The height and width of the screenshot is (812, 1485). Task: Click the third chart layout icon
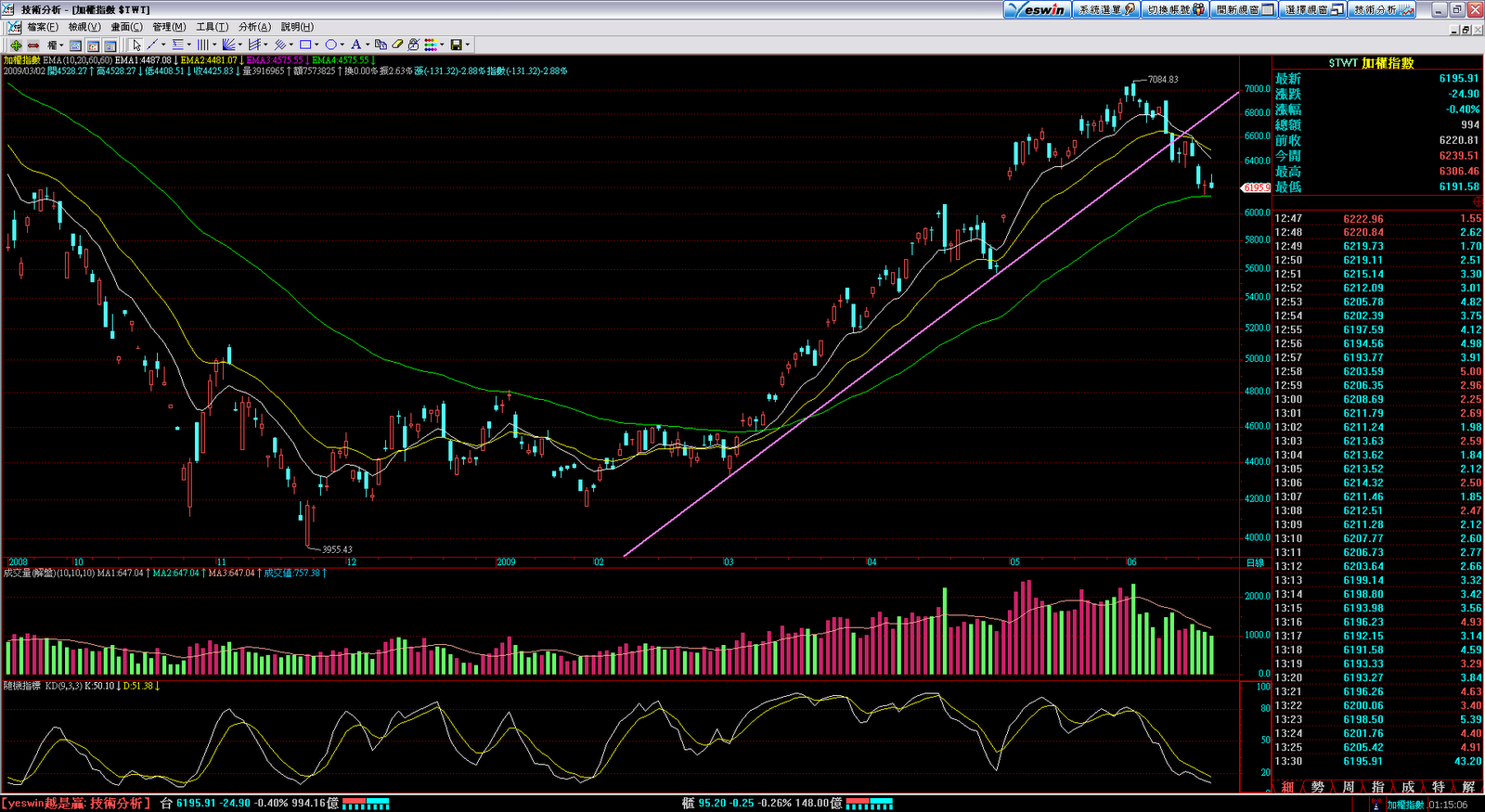(x=110, y=45)
